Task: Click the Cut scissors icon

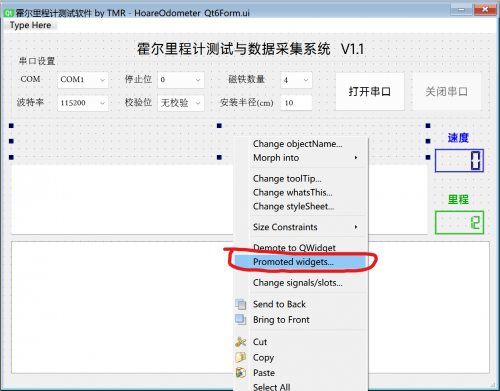Action: [x=241, y=342]
